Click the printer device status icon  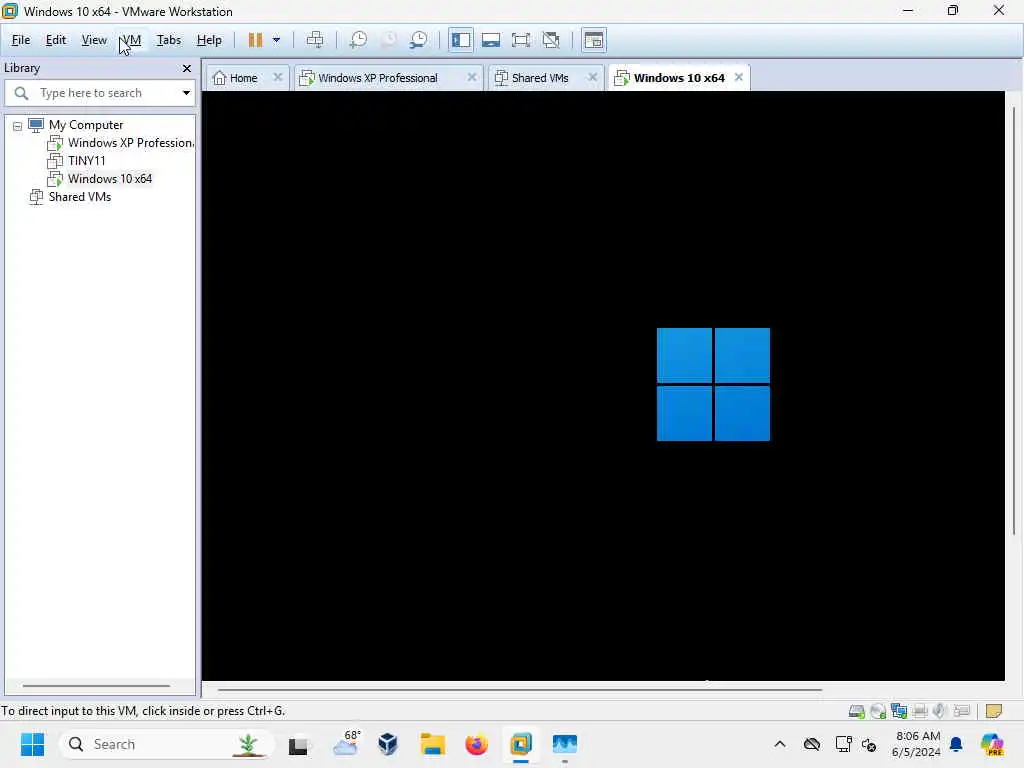tap(920, 711)
